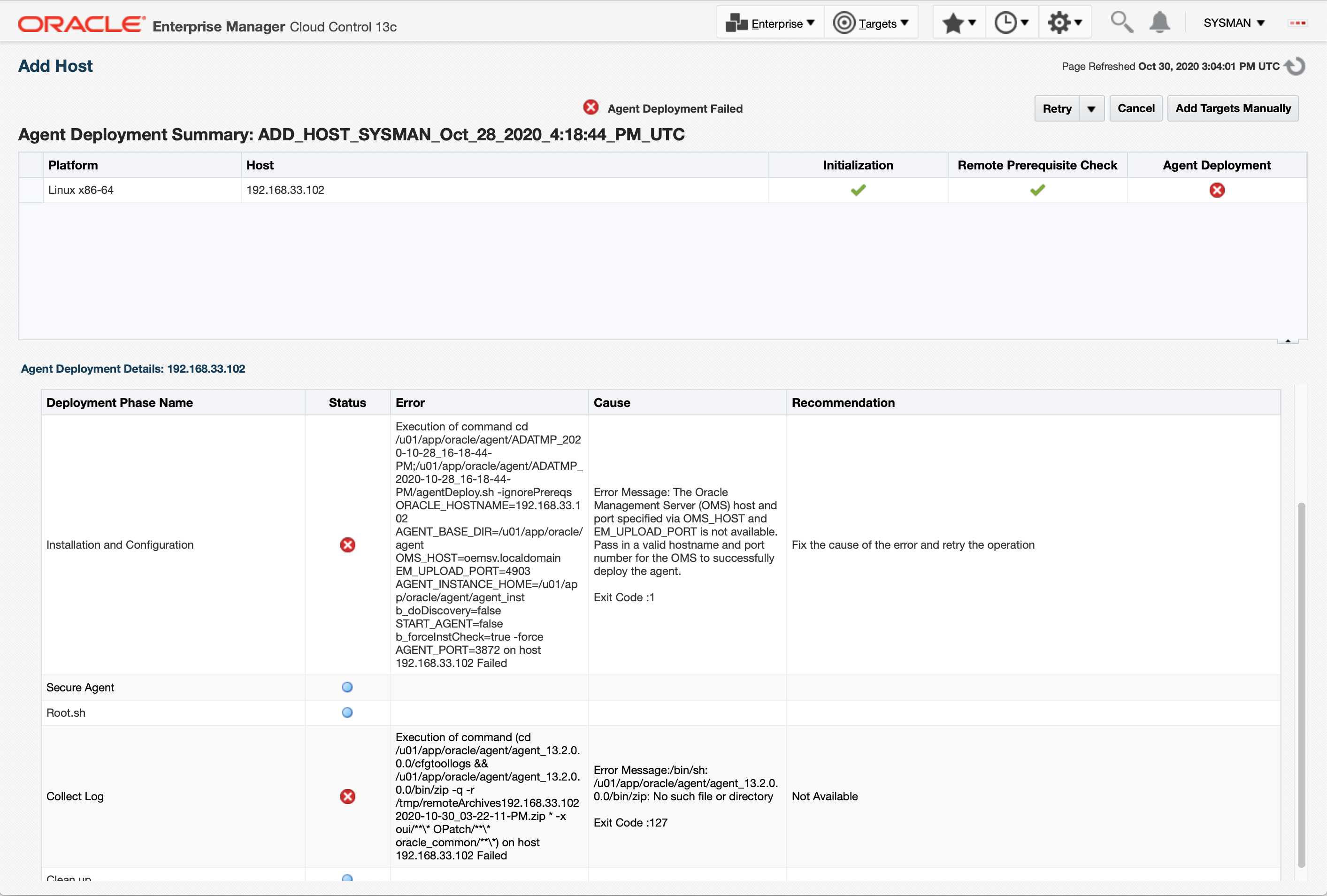
Task: Open the SYSMAN user menu
Action: point(1234,23)
